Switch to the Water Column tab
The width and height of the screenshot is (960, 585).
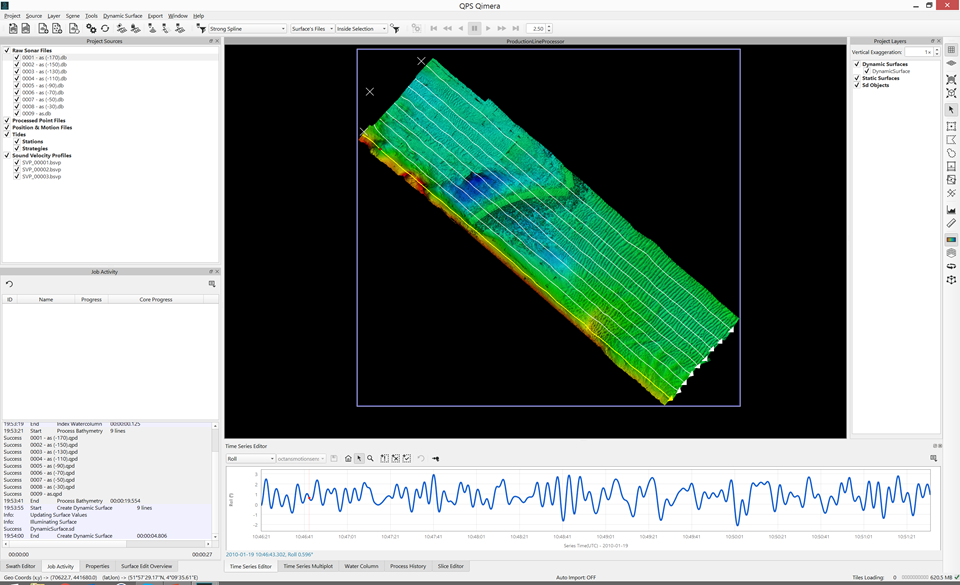[361, 566]
